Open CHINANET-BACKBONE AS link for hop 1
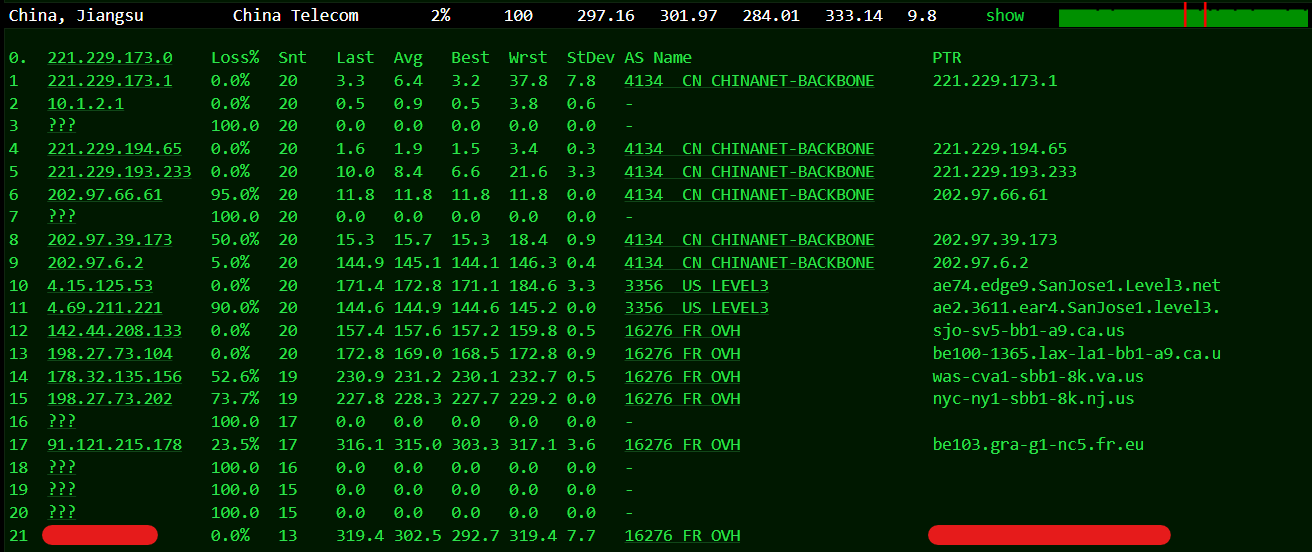The width and height of the screenshot is (1312, 552). click(749, 81)
